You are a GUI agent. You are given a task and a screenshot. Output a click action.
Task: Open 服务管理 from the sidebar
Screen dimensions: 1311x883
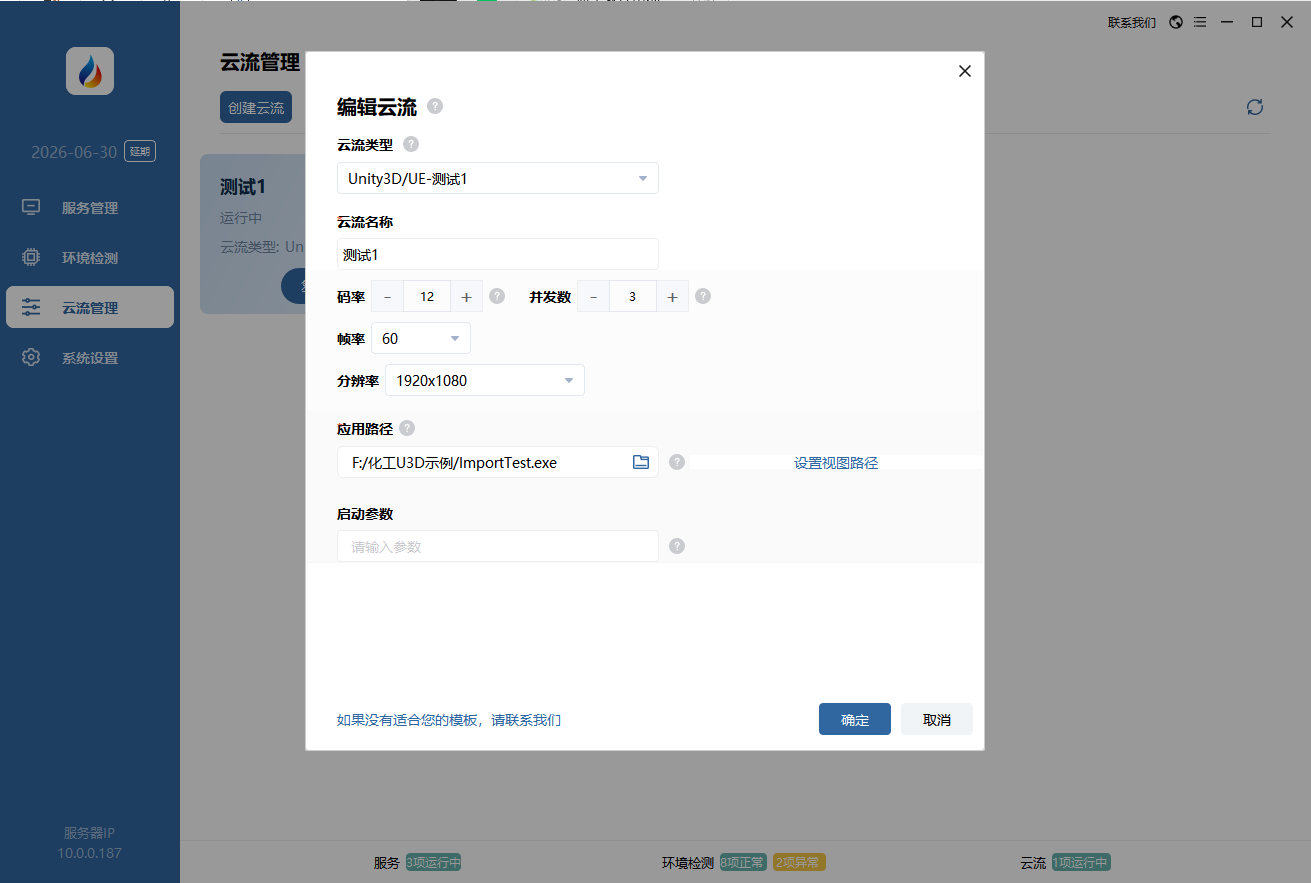coord(89,207)
